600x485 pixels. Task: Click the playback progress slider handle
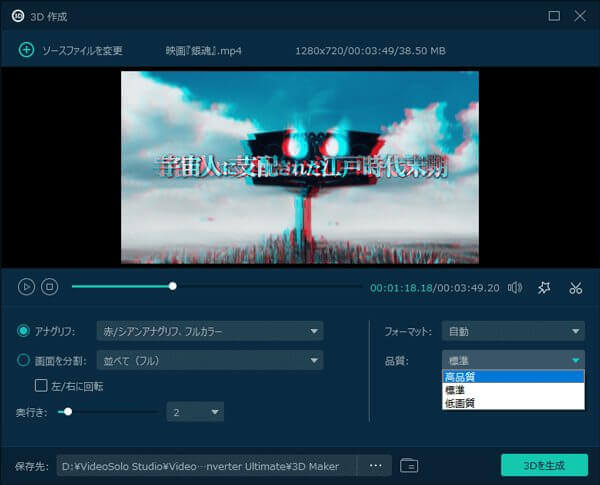(x=173, y=286)
